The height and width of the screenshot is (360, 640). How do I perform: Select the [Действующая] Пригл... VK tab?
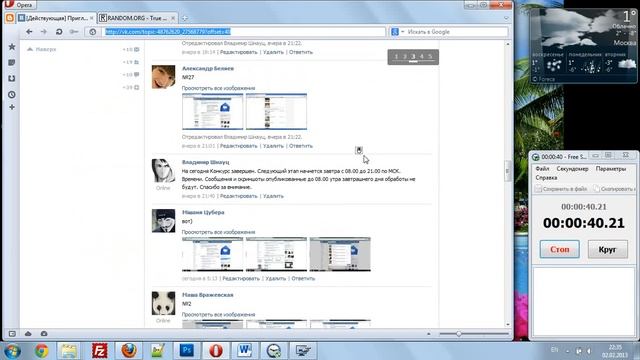pyautogui.click(x=56, y=18)
